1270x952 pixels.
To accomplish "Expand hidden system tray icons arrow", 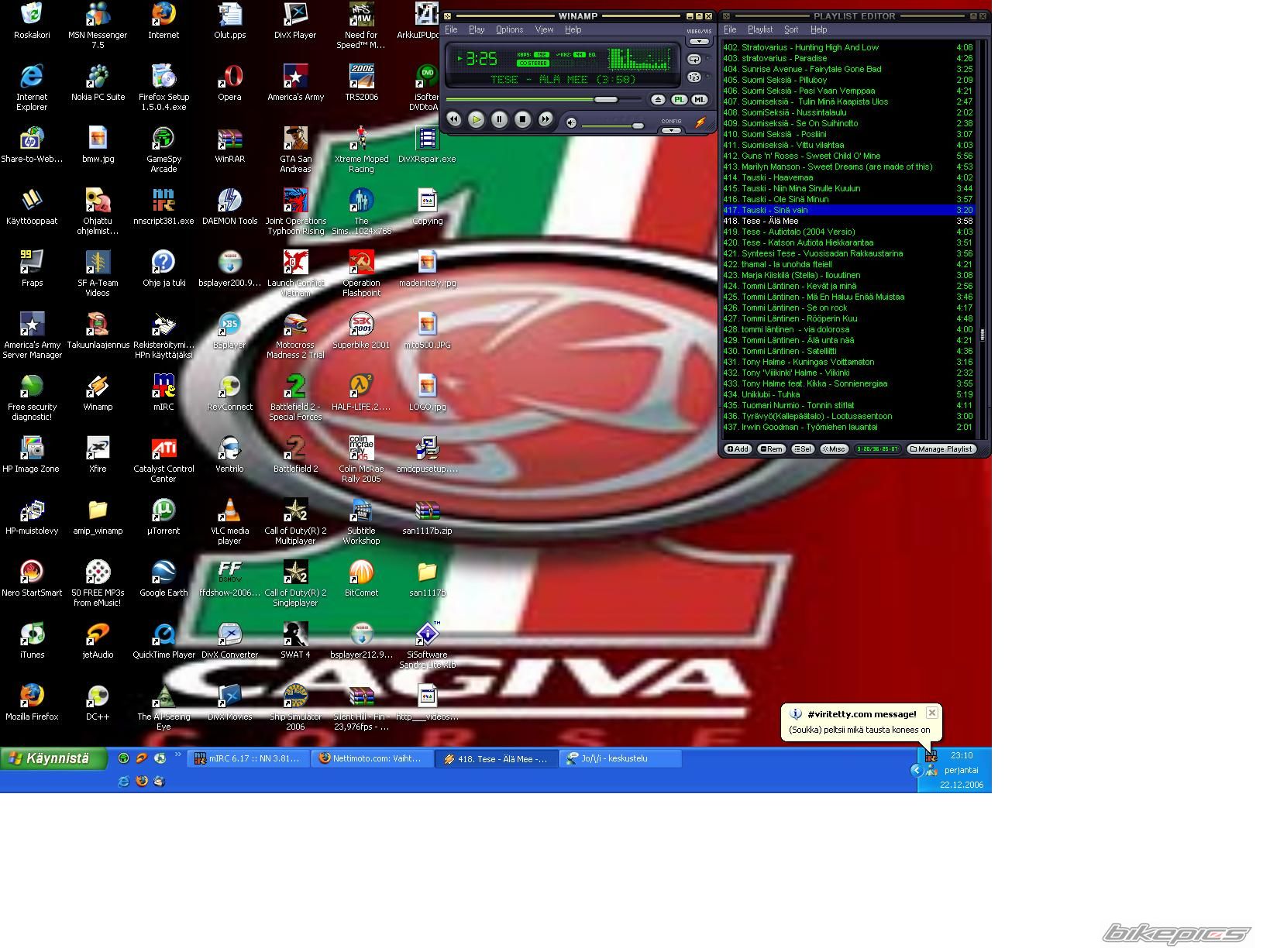I will [x=917, y=770].
